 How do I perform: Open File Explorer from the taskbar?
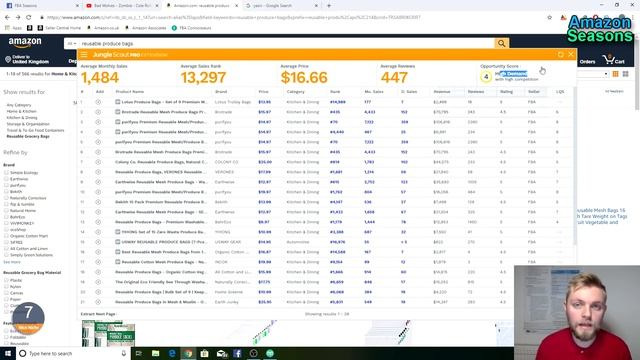coord(156,353)
